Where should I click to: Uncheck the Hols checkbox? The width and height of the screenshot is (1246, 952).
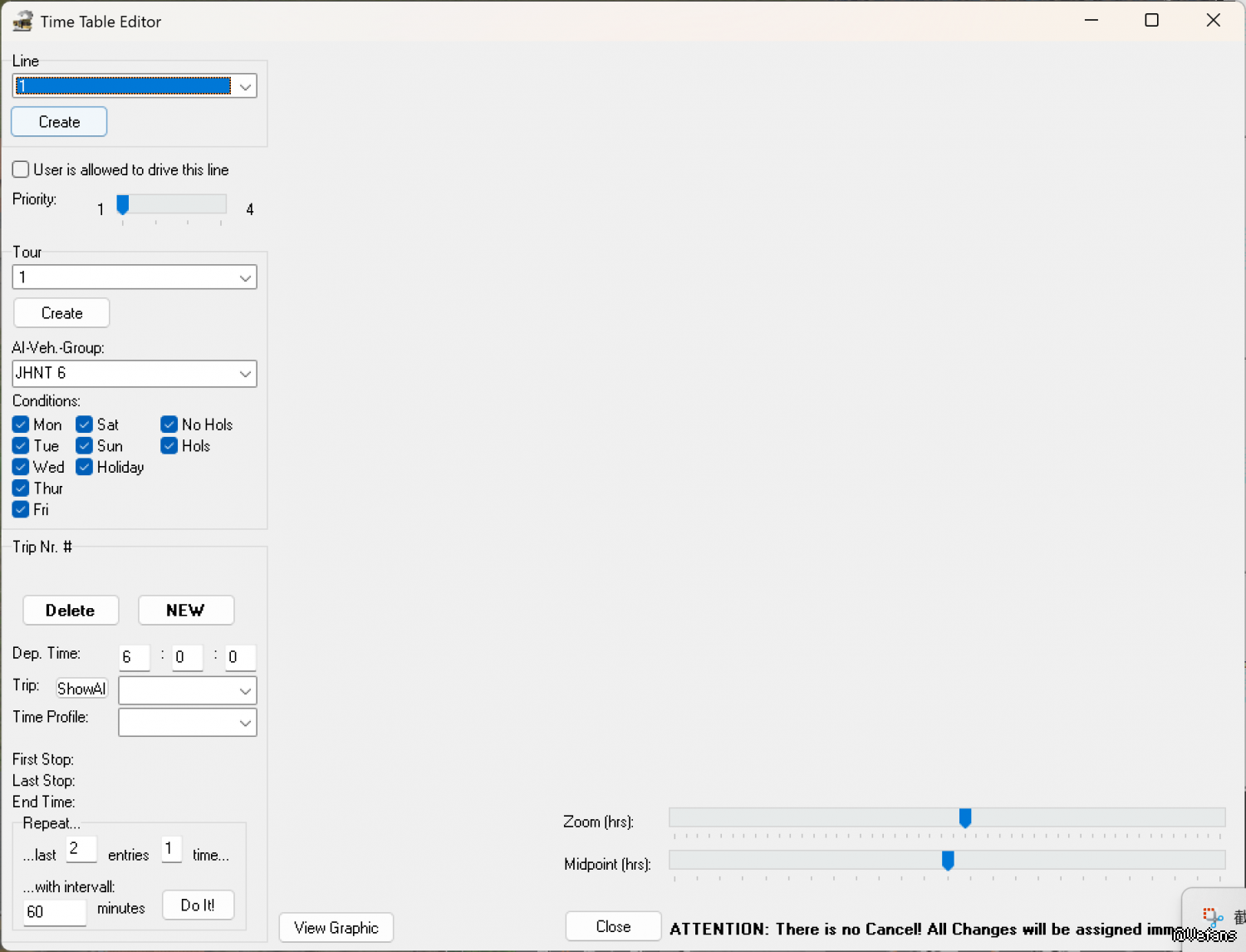coord(169,446)
